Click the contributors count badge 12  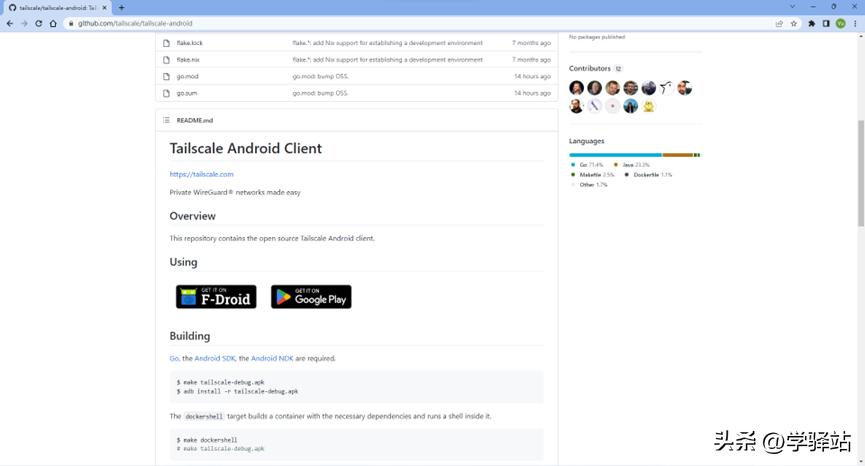(618, 69)
